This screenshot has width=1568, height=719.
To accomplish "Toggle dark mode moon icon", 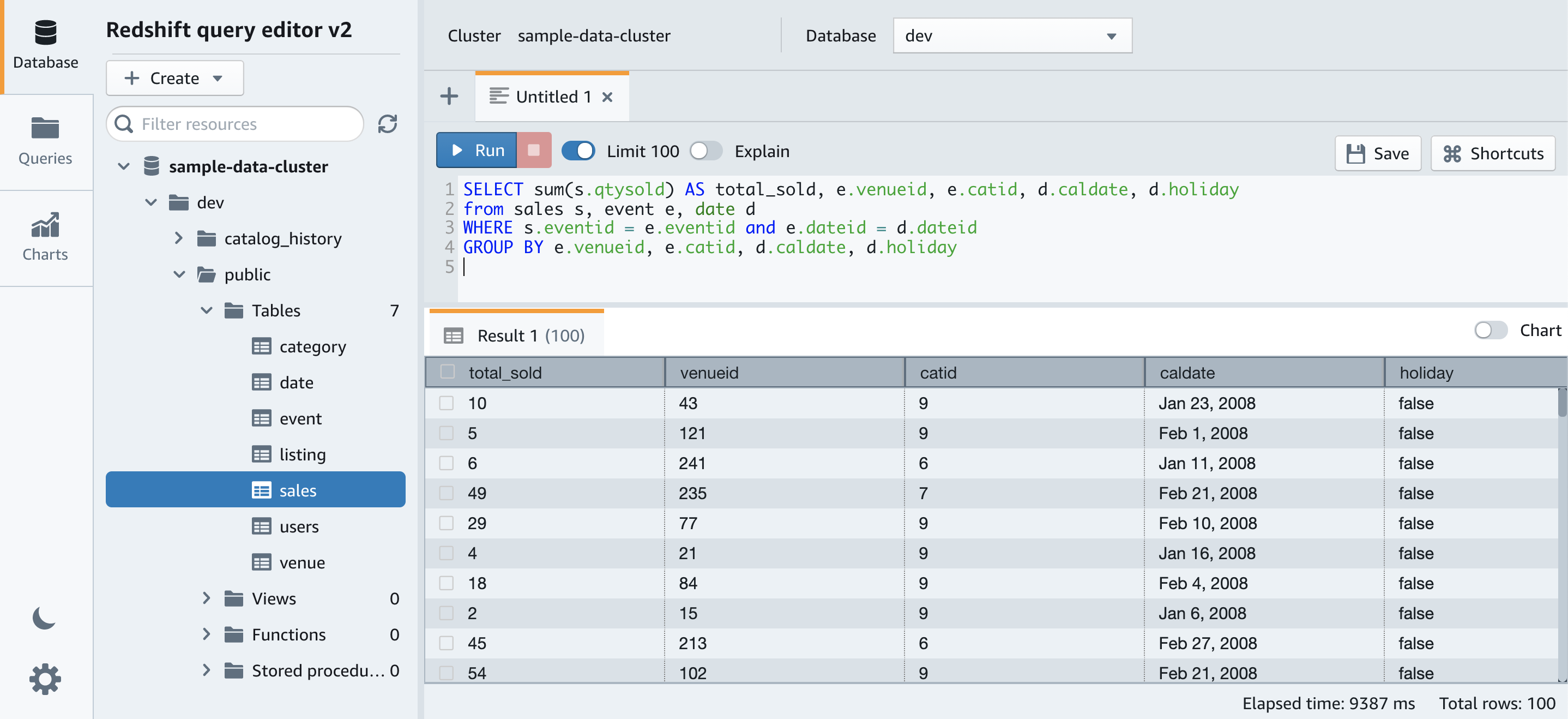I will [x=44, y=618].
